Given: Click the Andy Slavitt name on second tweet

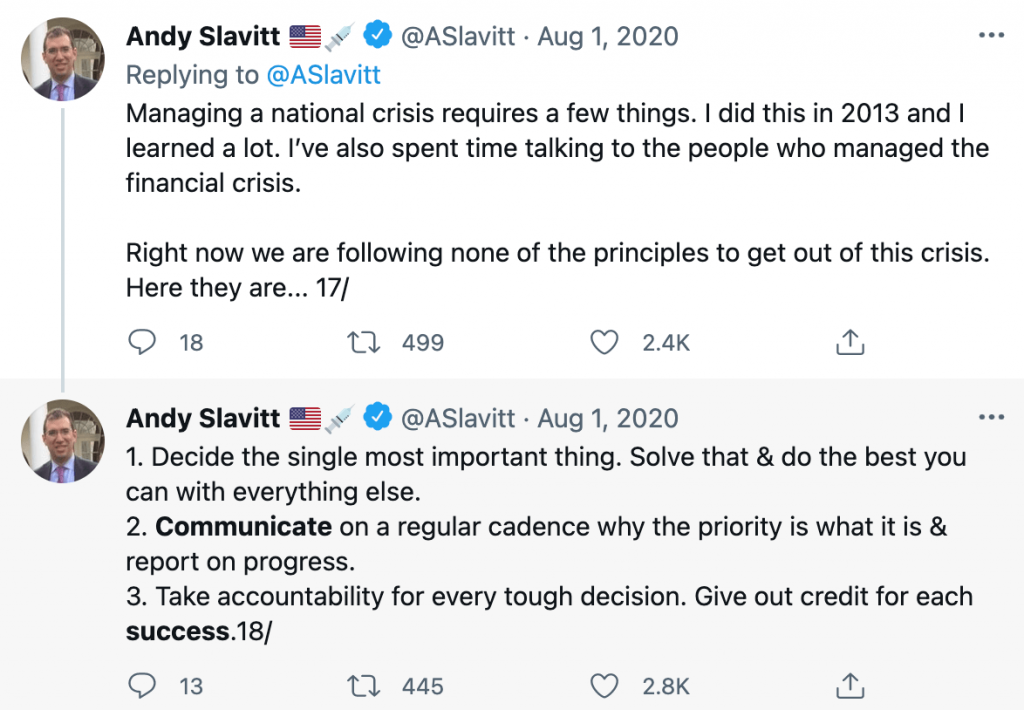Looking at the screenshot, I should tap(203, 418).
